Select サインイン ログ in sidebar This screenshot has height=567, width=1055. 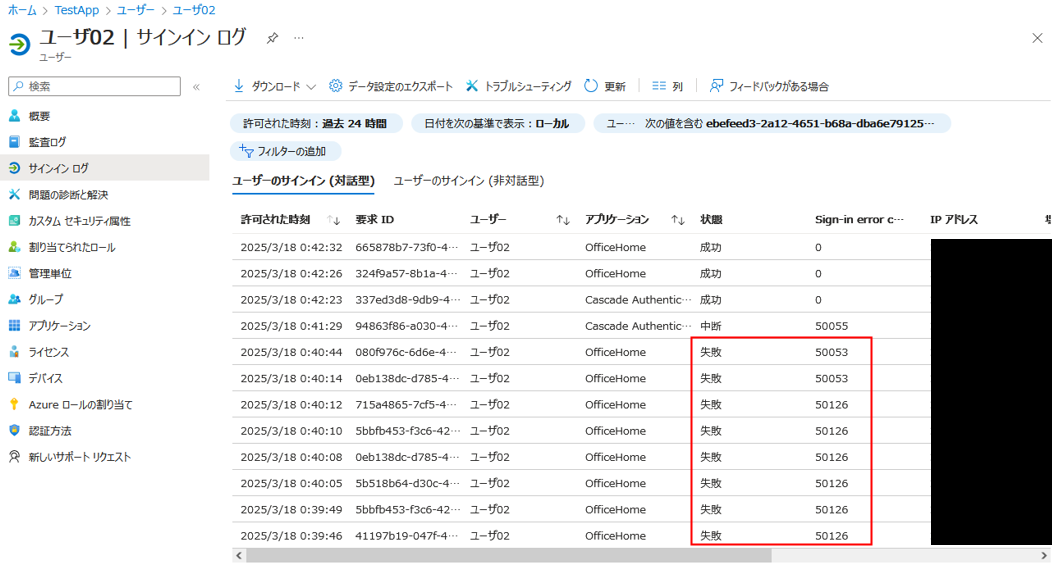(x=105, y=168)
